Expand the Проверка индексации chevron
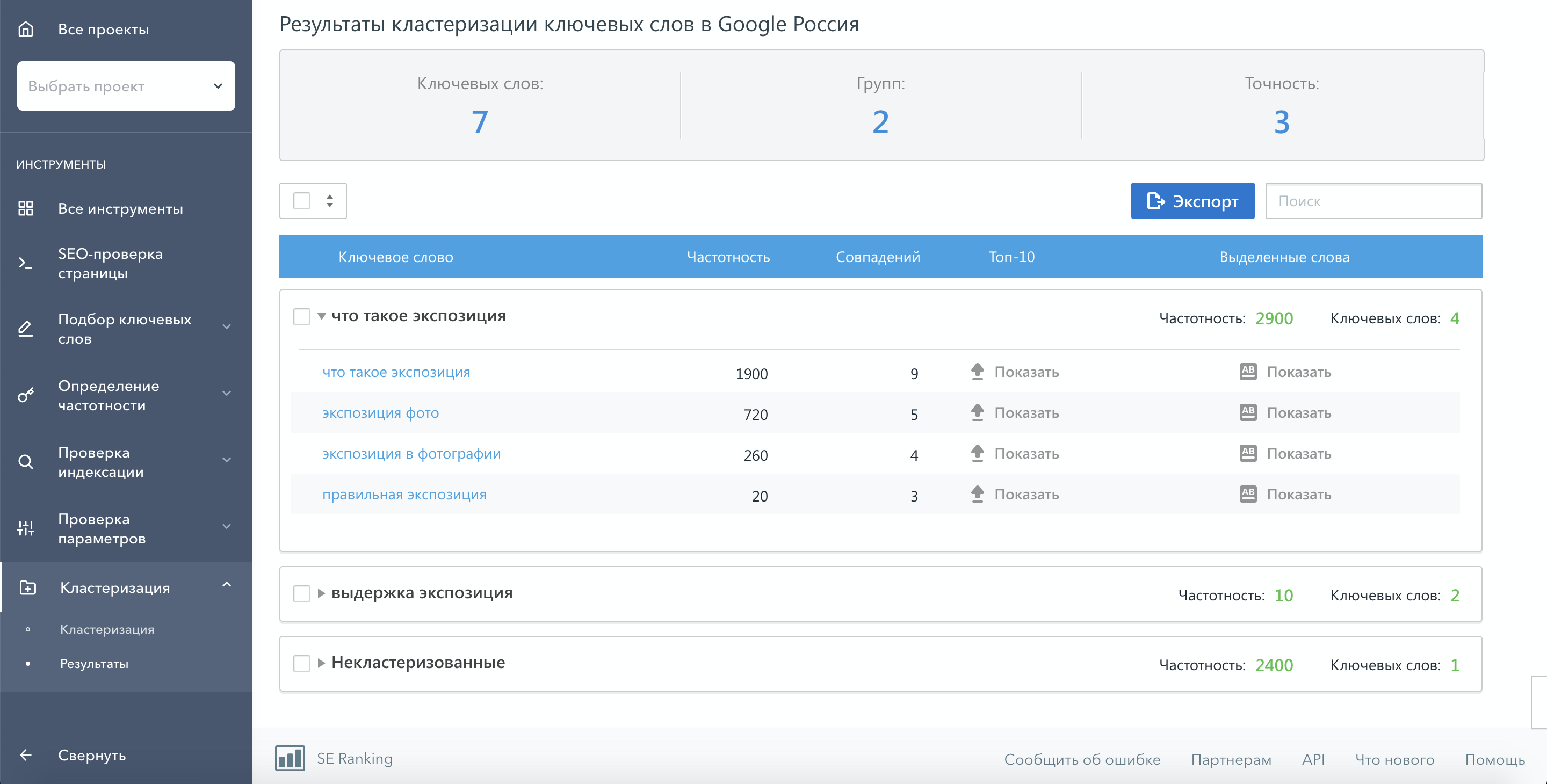Screen dimensions: 1547x784 (x=226, y=460)
